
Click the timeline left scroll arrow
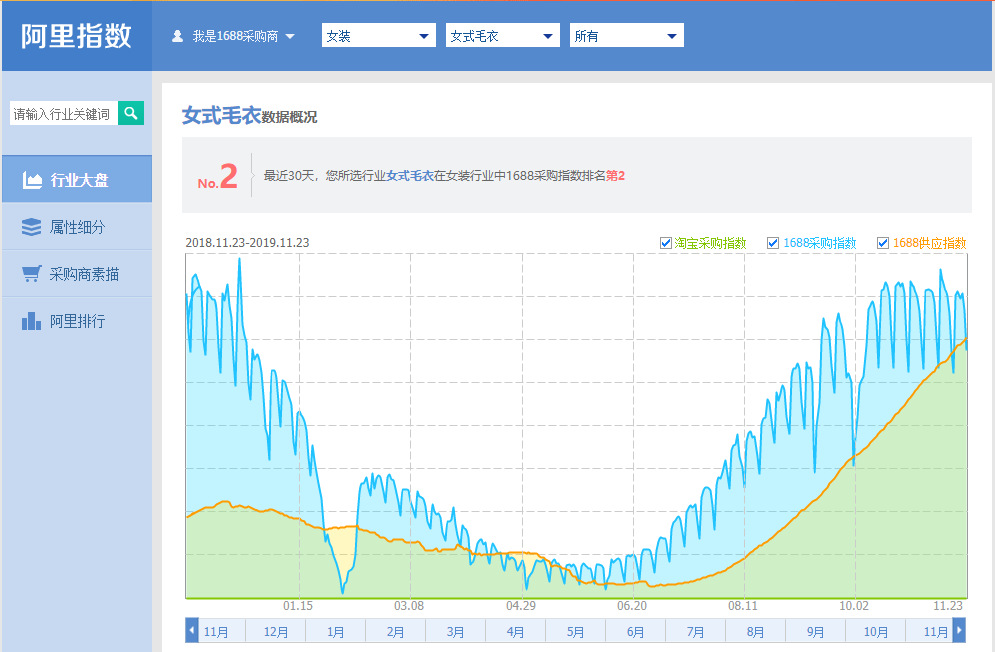coord(192,630)
